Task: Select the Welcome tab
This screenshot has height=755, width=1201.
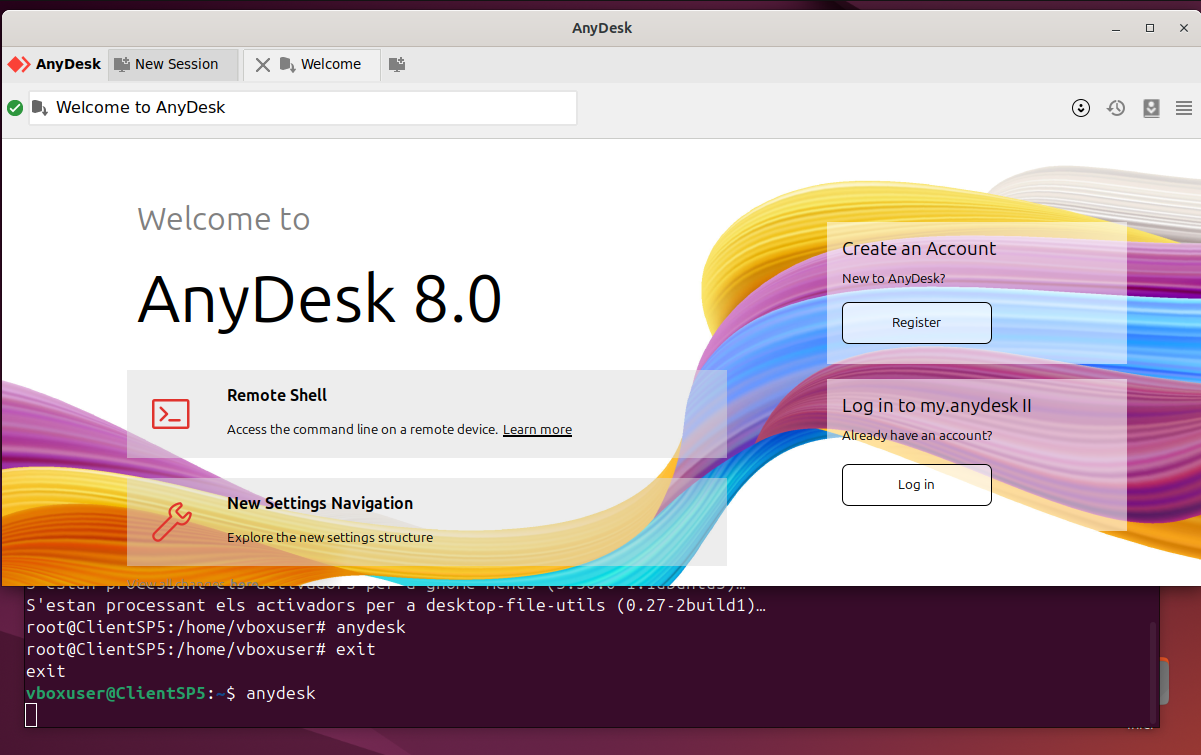Action: [330, 64]
